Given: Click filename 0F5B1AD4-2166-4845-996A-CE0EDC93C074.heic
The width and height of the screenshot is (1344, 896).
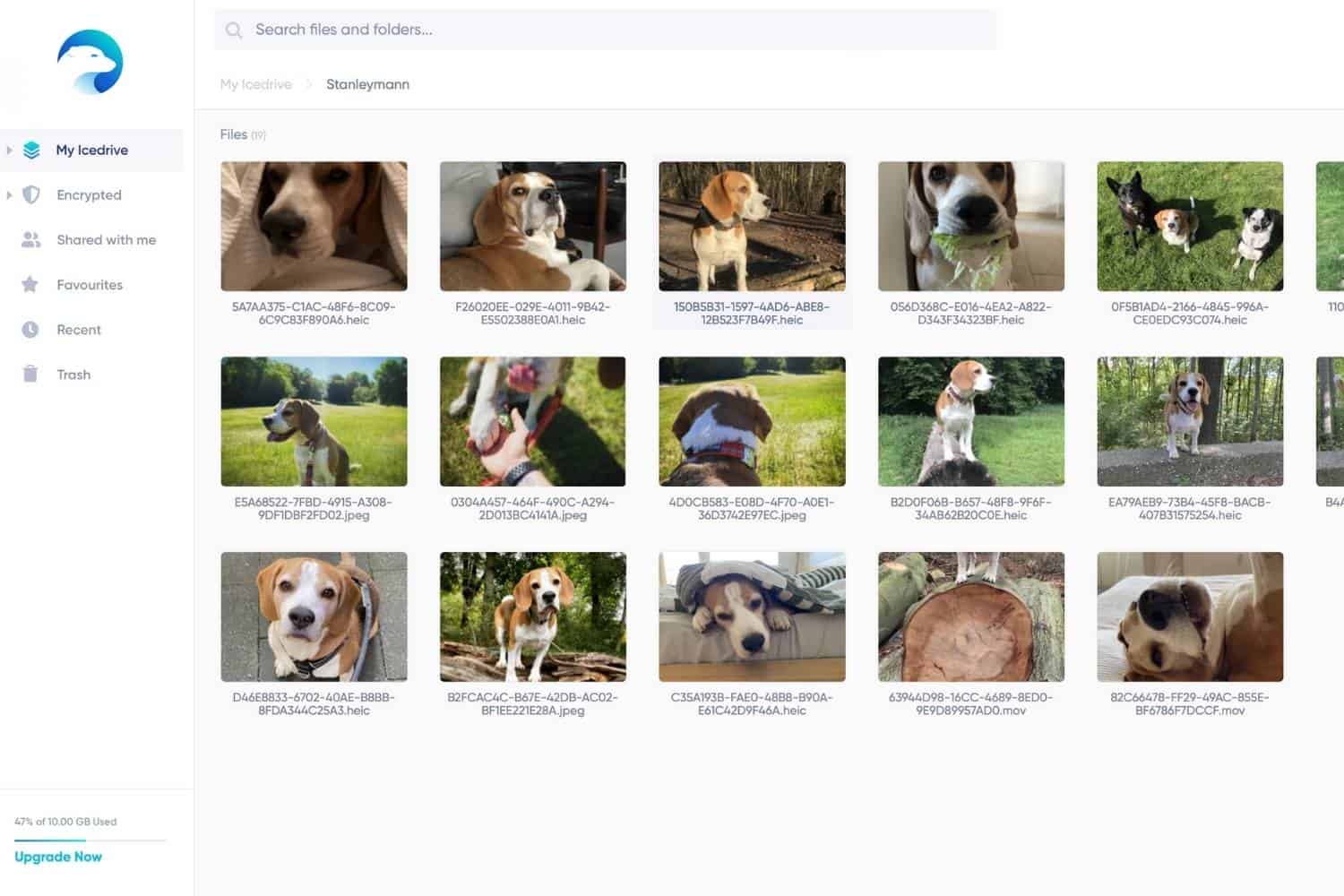Looking at the screenshot, I should 1190,314.
